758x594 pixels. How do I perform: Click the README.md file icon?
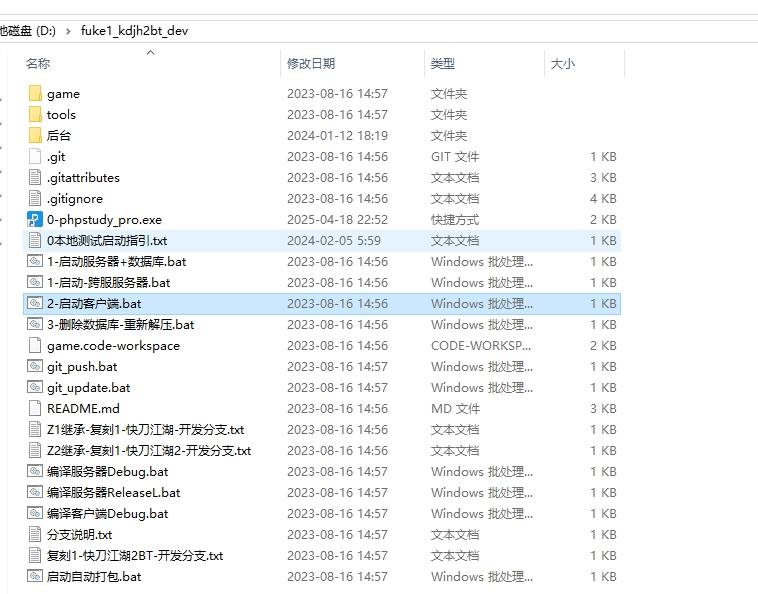coord(35,408)
